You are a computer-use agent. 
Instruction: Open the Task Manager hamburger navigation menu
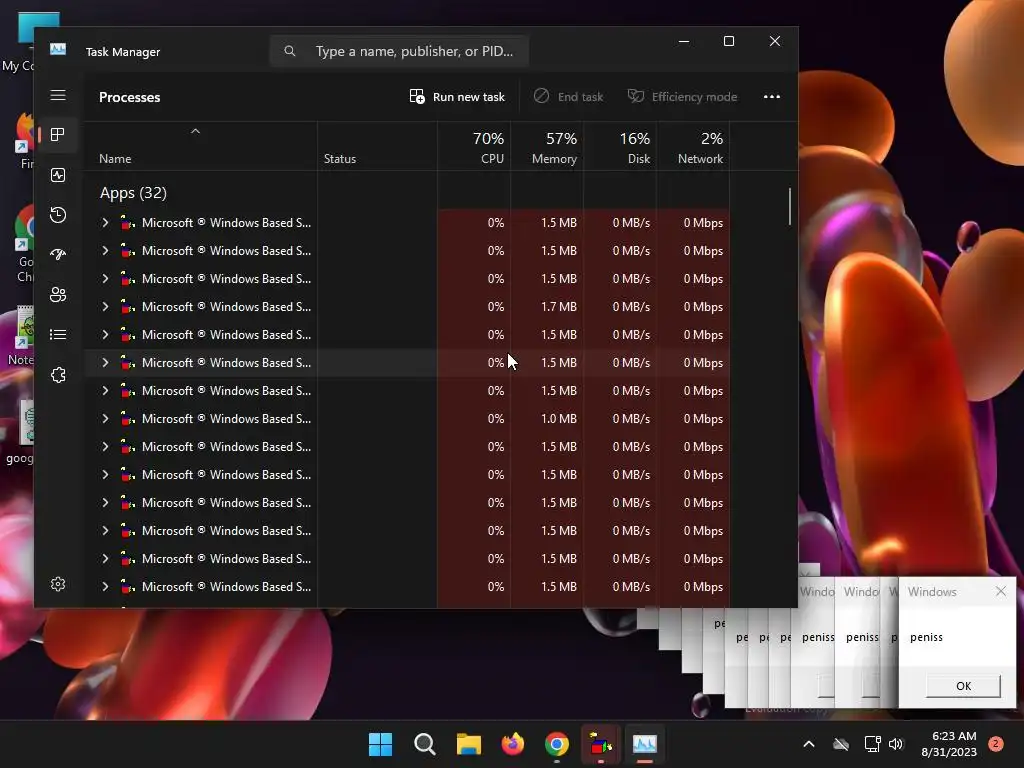(58, 95)
